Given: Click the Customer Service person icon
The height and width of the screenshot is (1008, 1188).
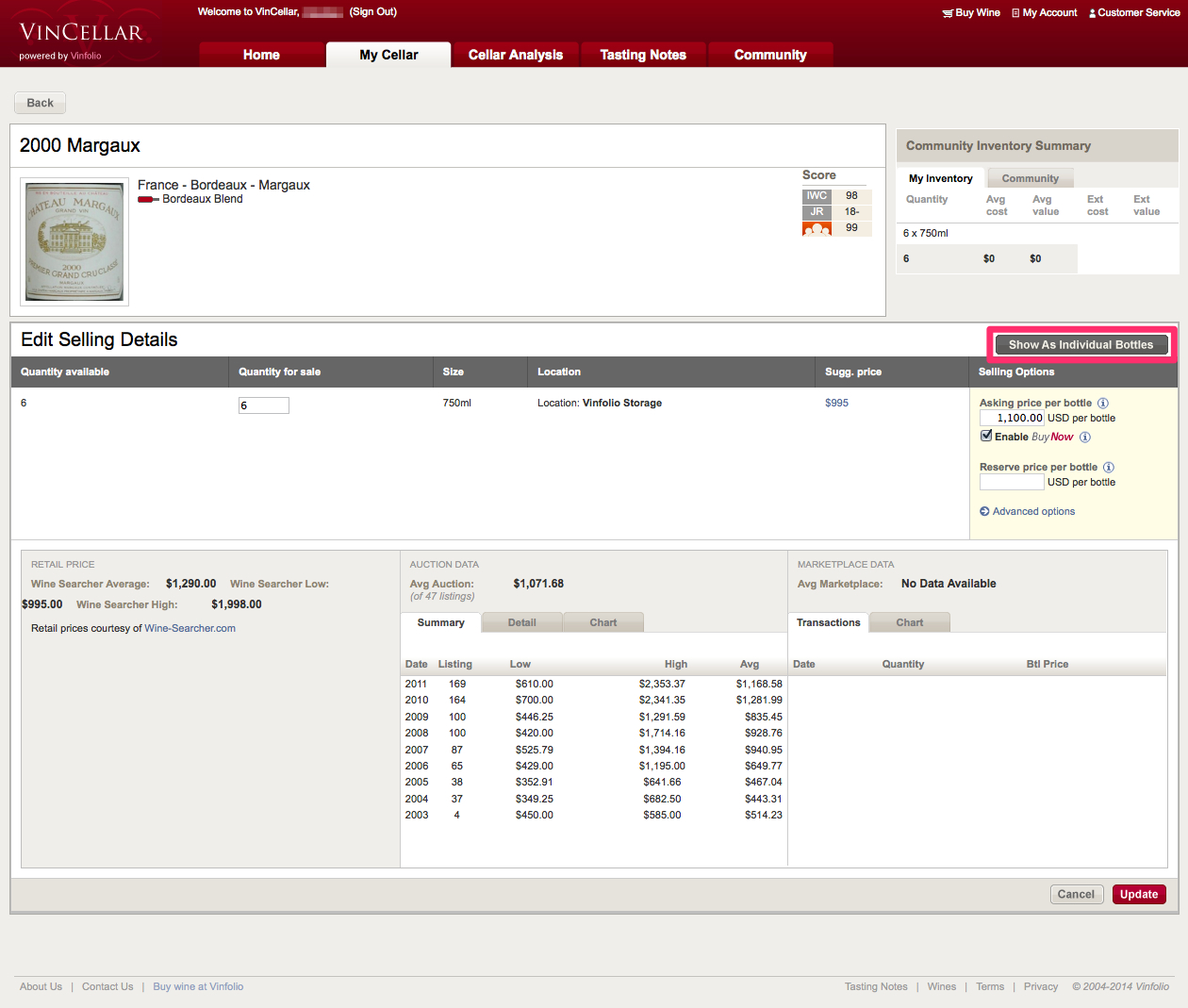Looking at the screenshot, I should (1092, 13).
